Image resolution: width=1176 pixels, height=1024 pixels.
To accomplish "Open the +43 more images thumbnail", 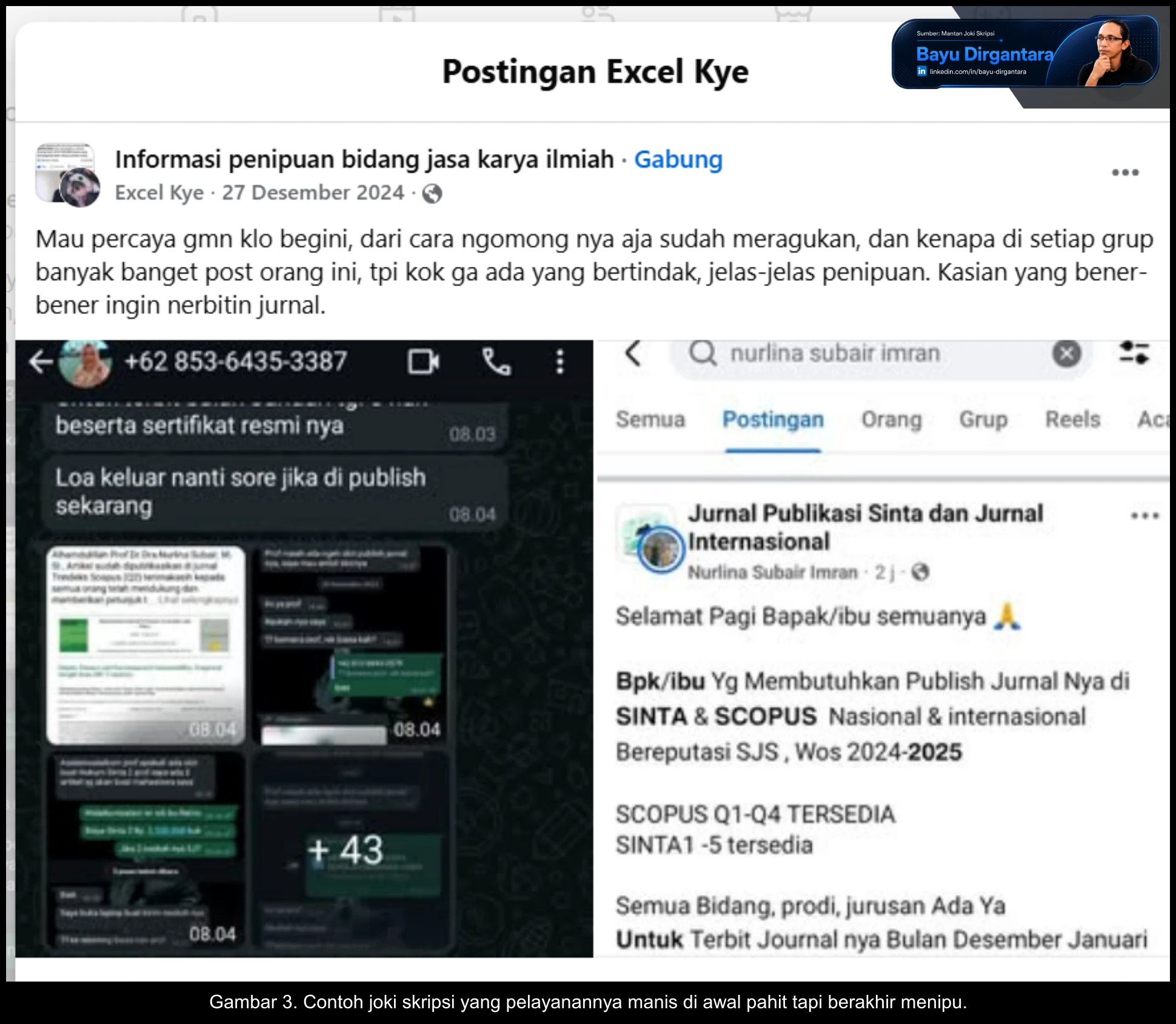I will (x=351, y=851).
